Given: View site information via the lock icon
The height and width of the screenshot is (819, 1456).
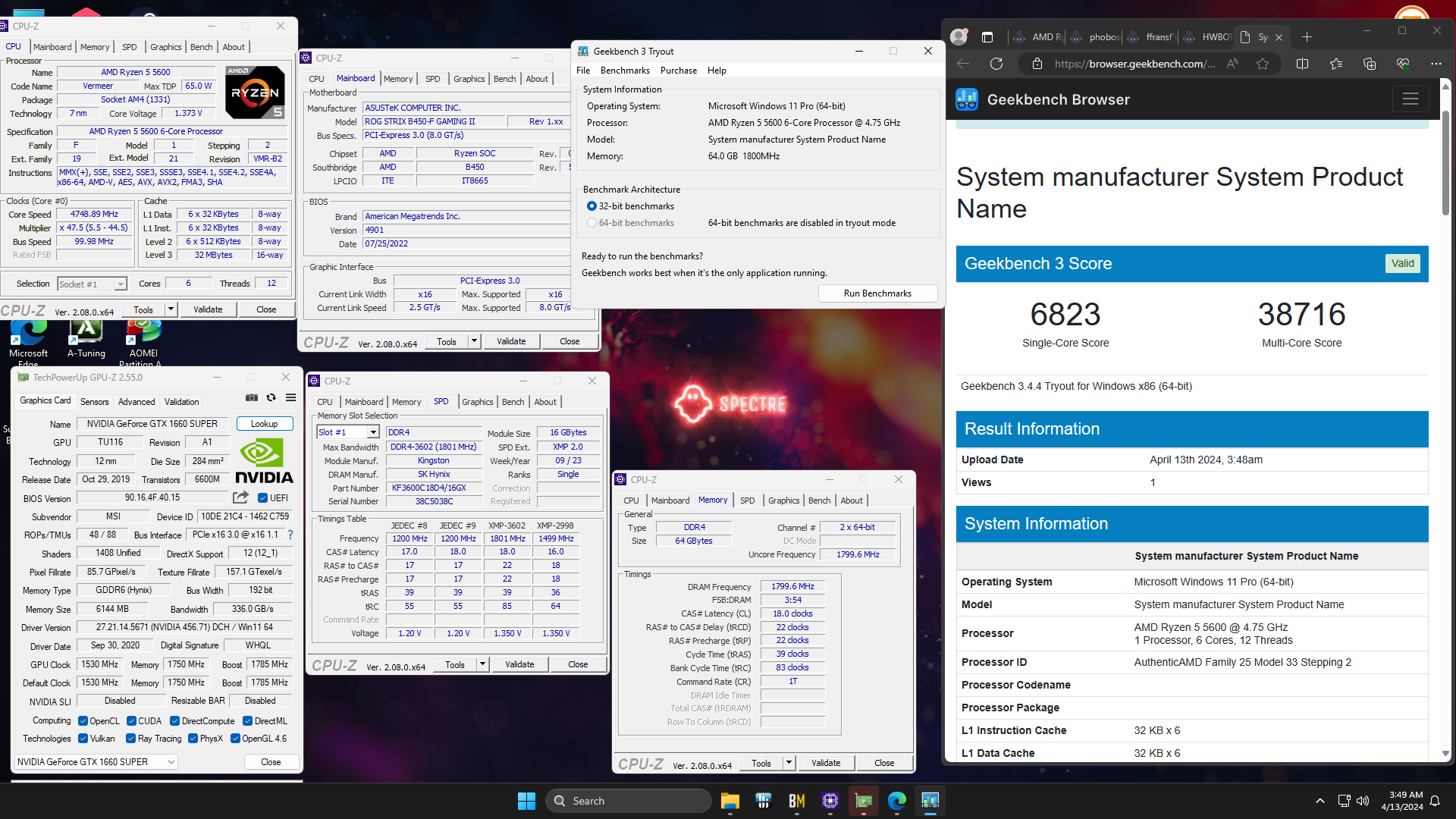Looking at the screenshot, I should (1037, 64).
